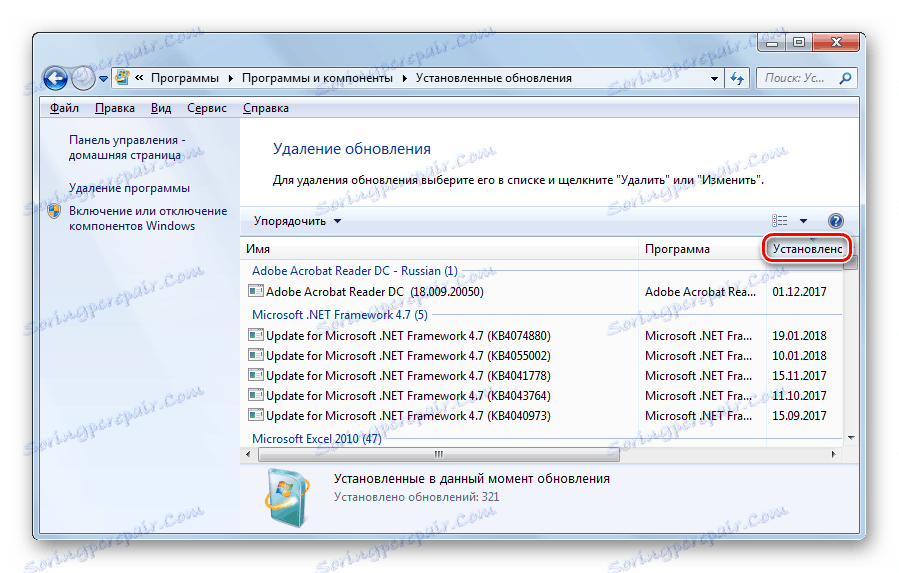Sort by the Установлено column header

807,249
